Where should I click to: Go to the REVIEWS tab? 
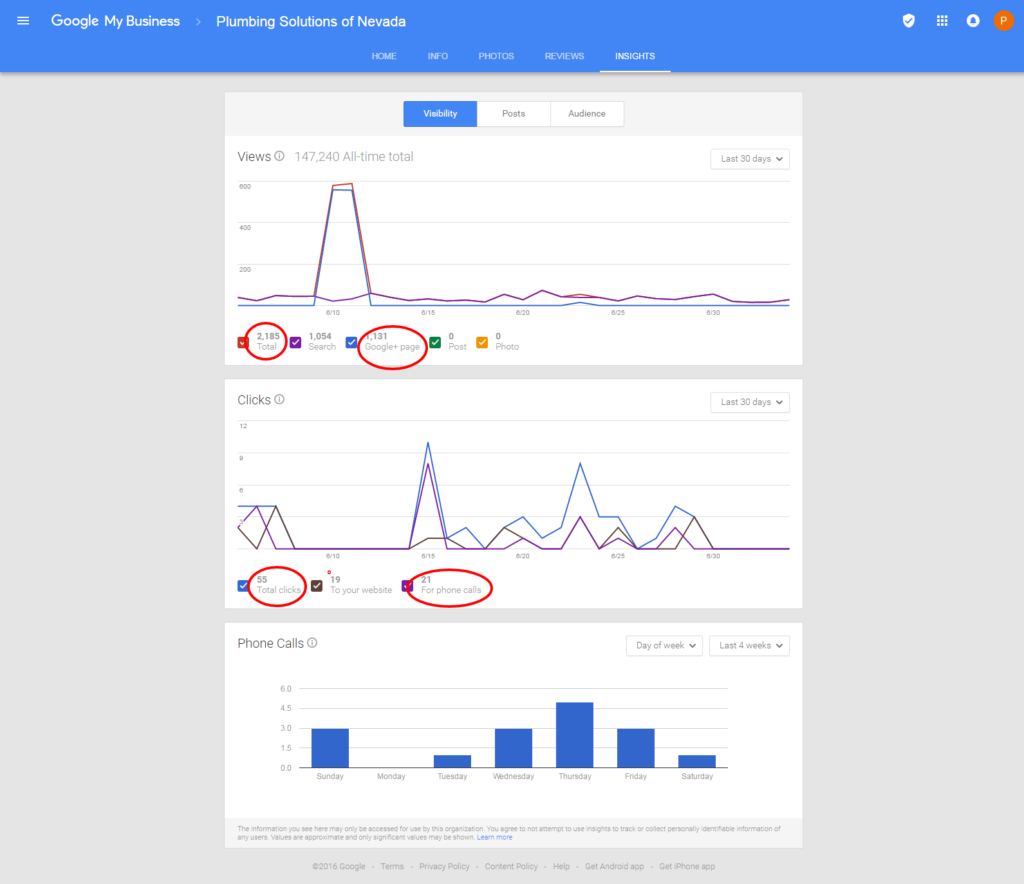point(564,56)
